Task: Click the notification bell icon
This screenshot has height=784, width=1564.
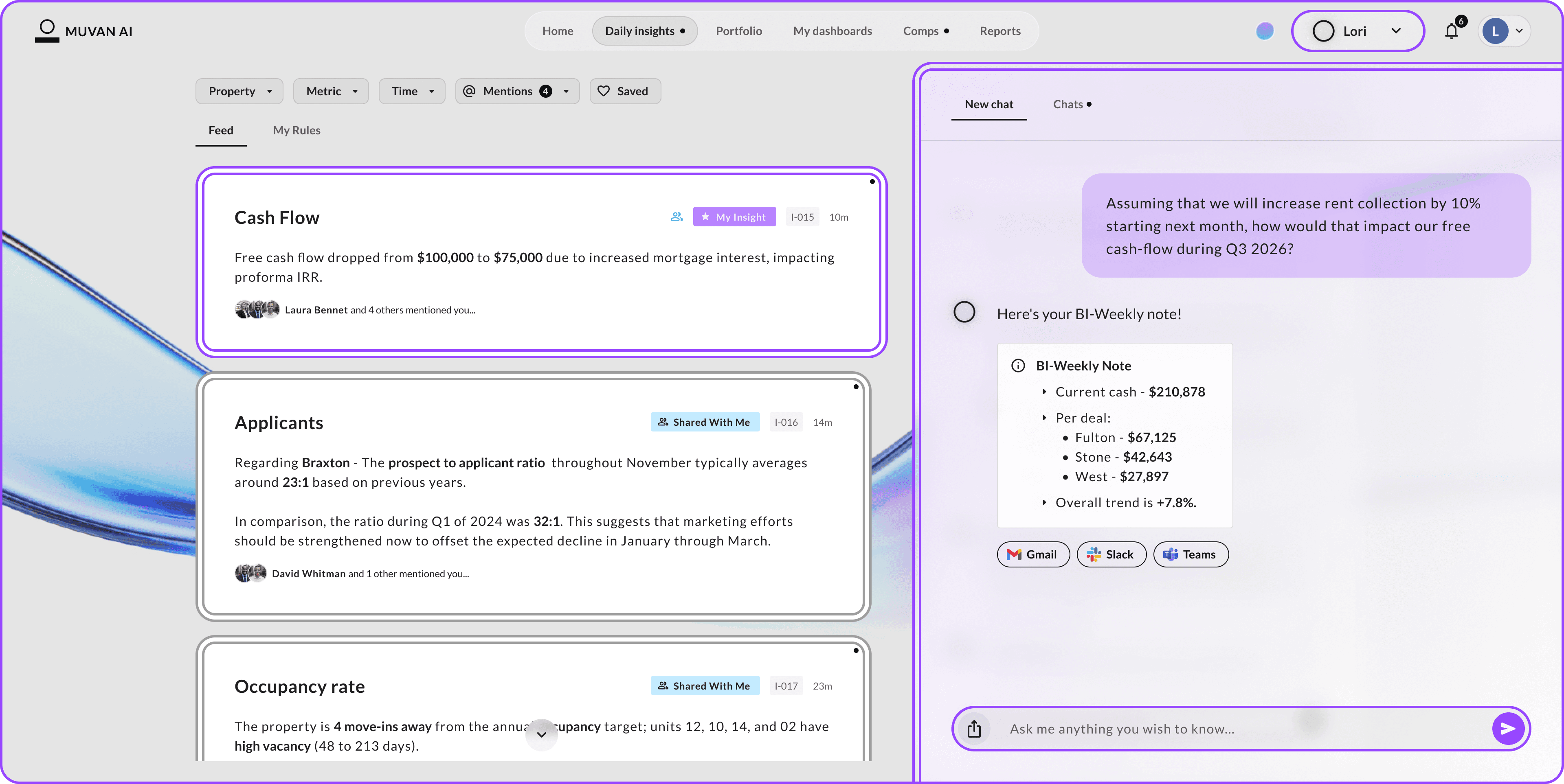Action: point(1451,31)
